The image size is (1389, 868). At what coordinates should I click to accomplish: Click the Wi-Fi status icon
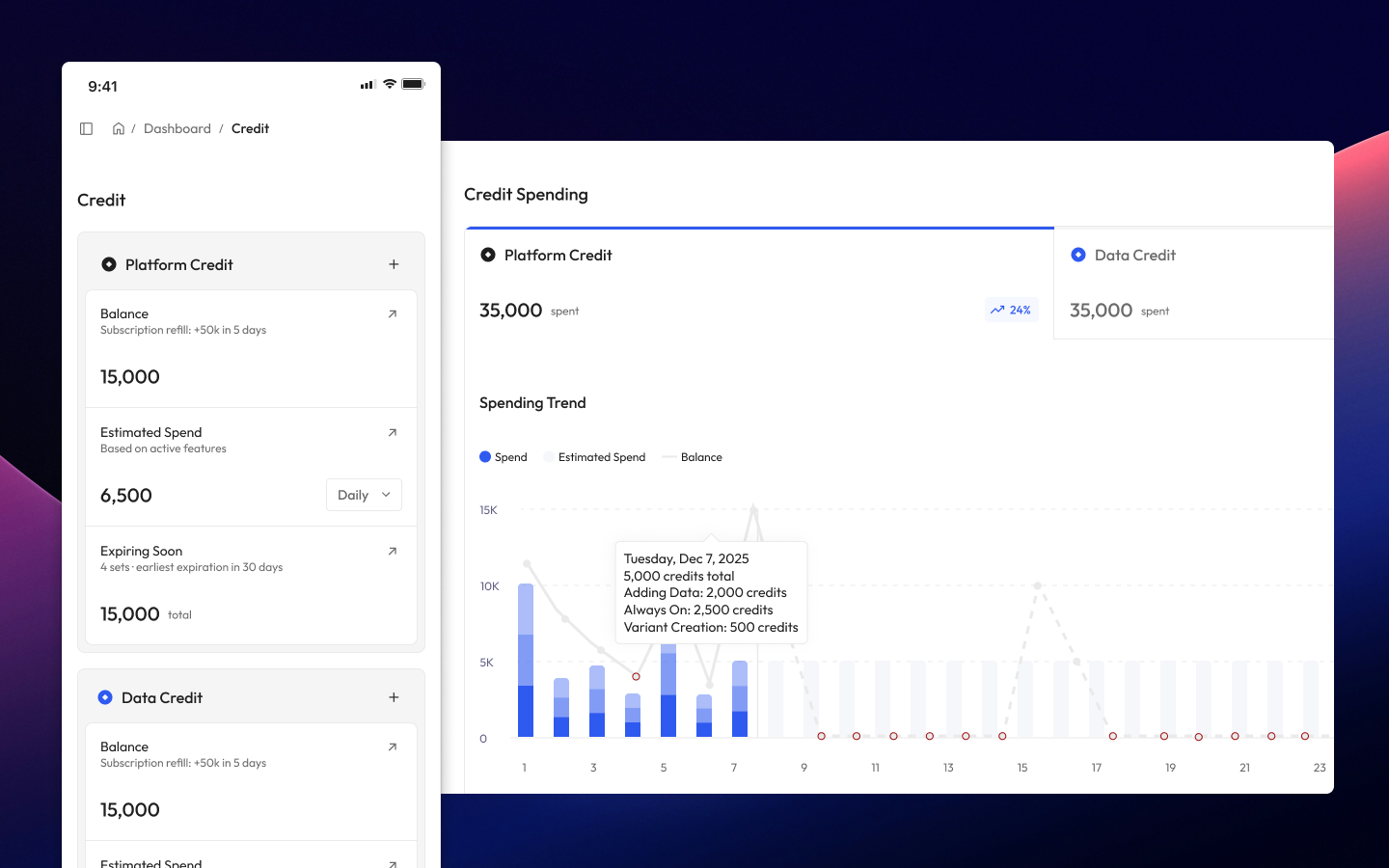390,84
